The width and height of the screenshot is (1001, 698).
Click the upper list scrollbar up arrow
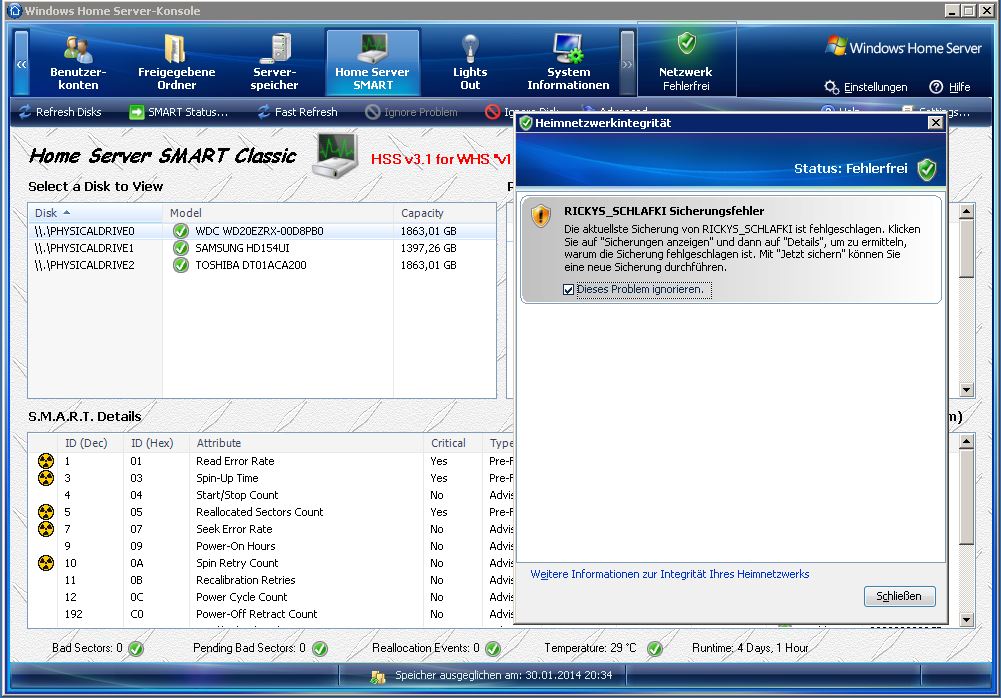(967, 211)
